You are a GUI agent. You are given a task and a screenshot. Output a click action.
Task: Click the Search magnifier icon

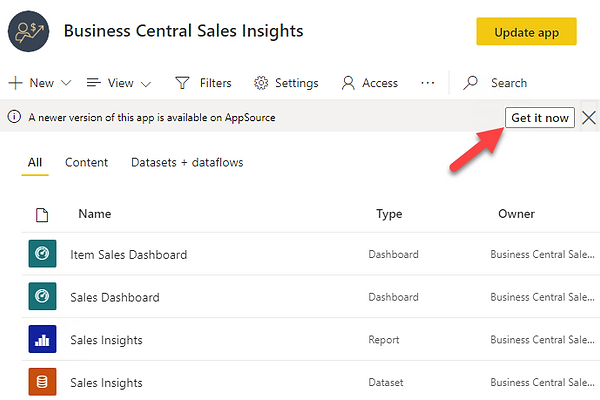click(x=470, y=83)
